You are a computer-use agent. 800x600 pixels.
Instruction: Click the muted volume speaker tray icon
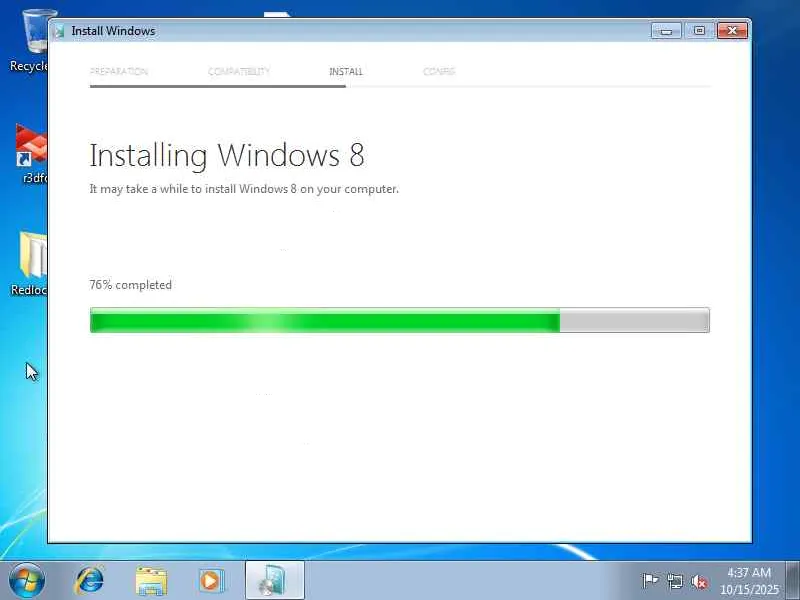coord(699,581)
